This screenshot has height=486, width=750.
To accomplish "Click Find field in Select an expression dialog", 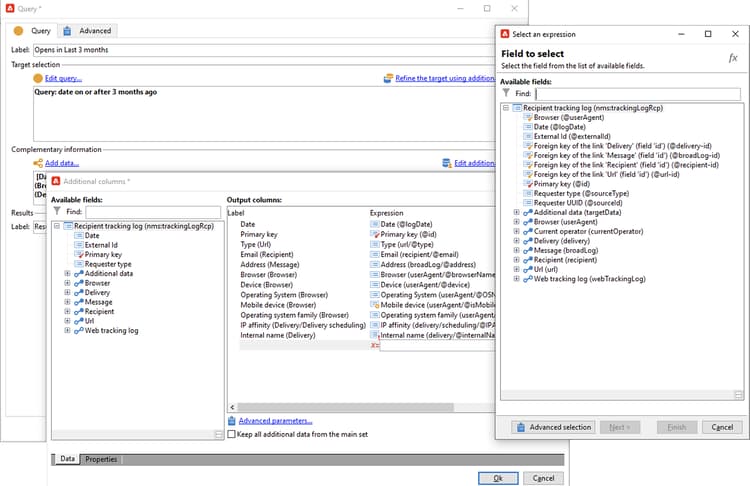I will click(x=638, y=94).
